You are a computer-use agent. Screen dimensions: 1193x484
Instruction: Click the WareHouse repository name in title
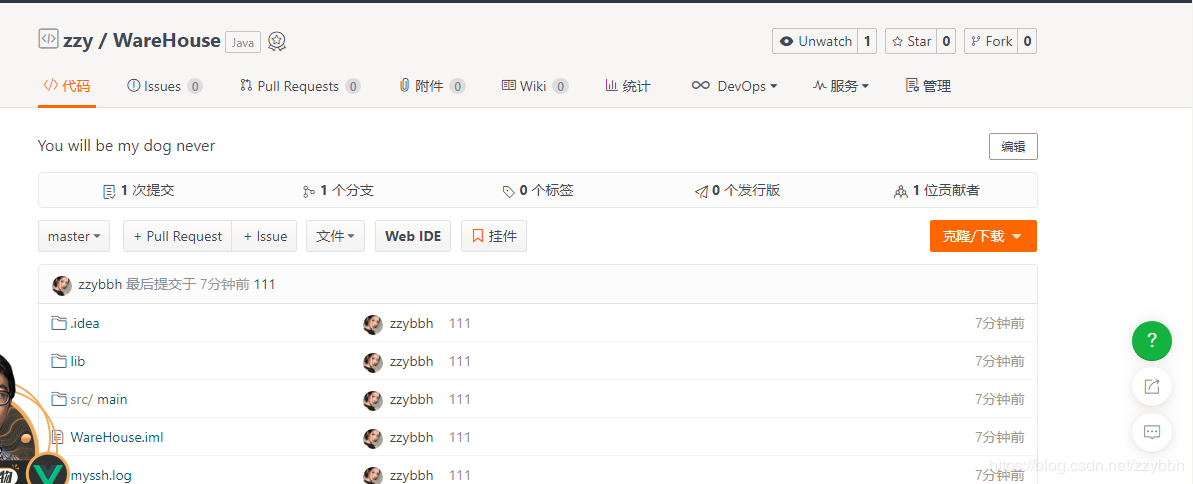pyautogui.click(x=167, y=40)
